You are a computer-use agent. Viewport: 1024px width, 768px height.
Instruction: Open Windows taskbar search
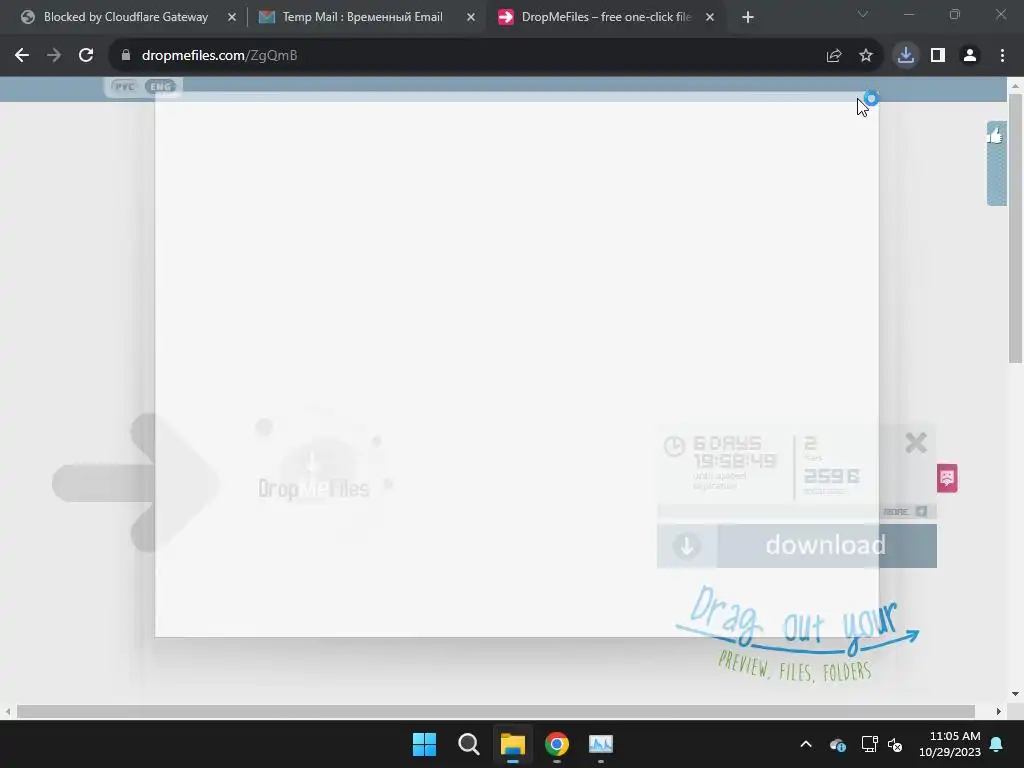click(x=468, y=744)
